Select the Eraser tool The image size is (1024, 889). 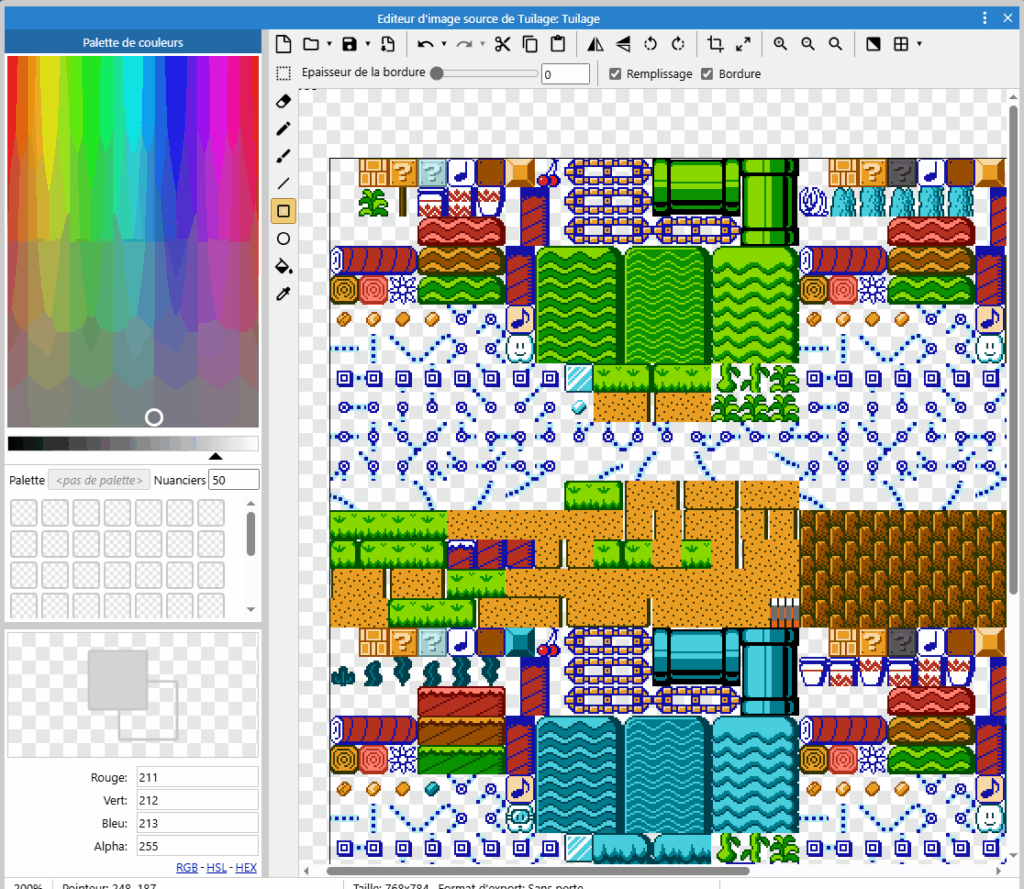(283, 101)
